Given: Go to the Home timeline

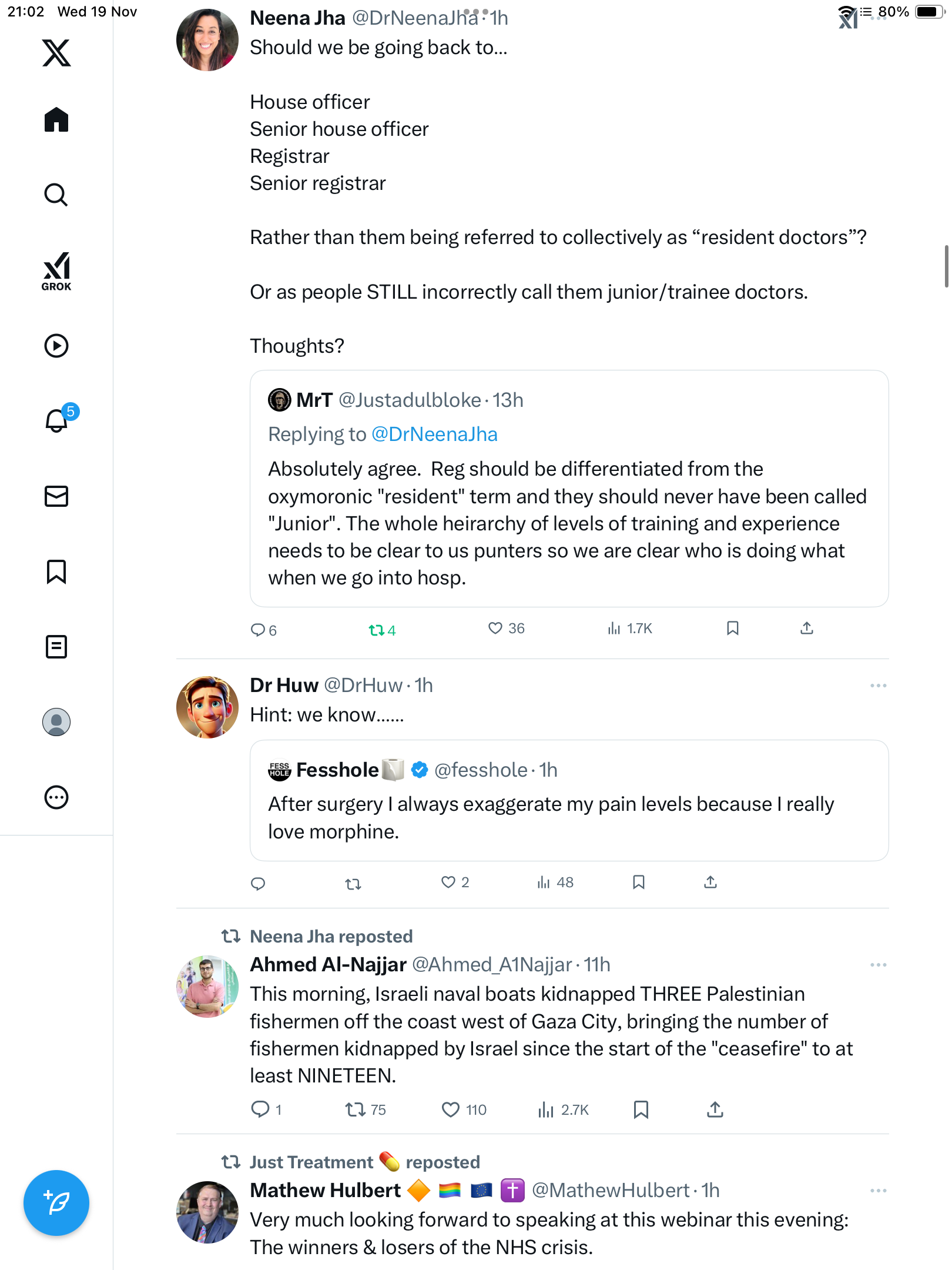Looking at the screenshot, I should click(56, 120).
